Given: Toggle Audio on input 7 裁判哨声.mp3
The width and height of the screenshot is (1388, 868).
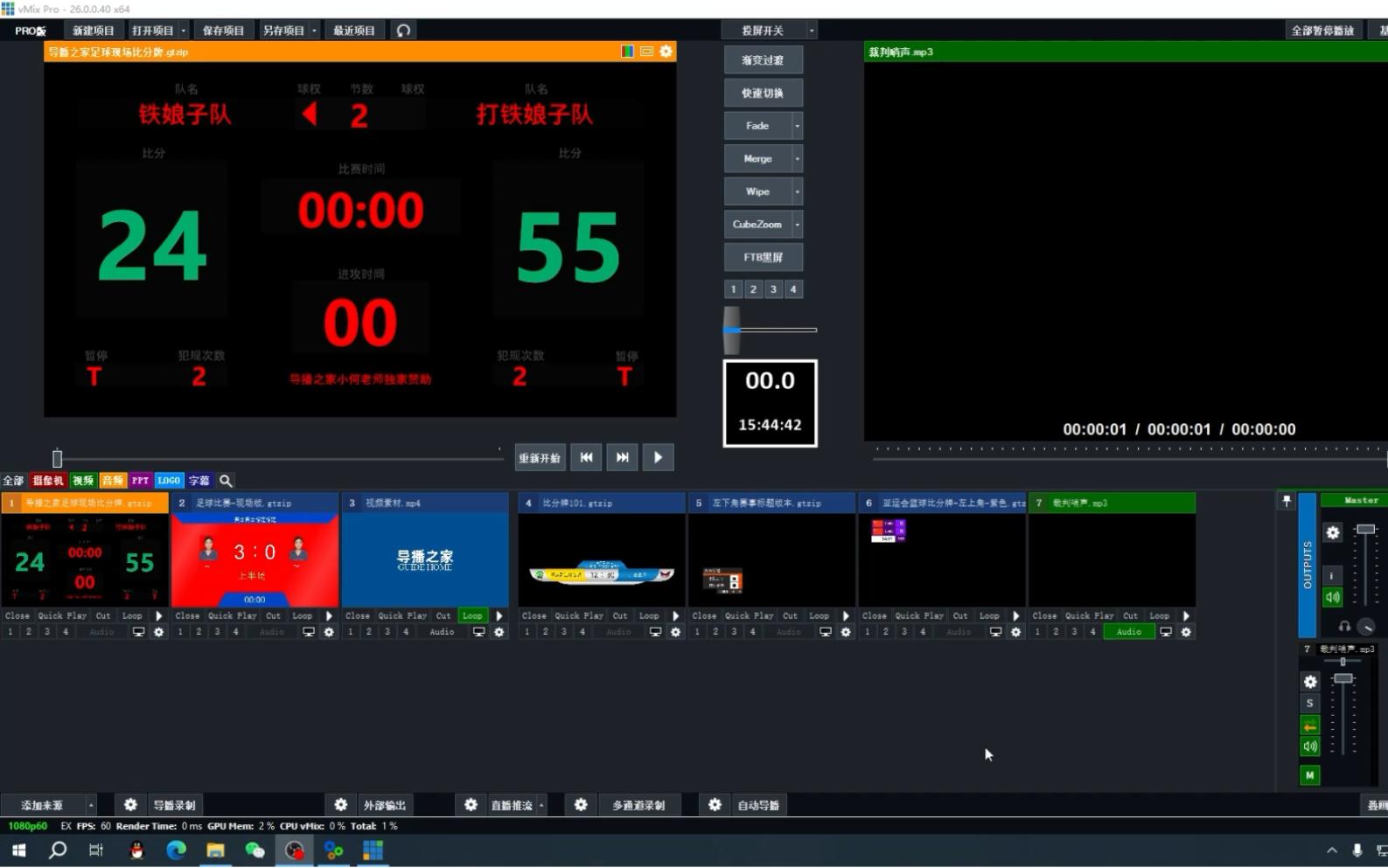Looking at the screenshot, I should [1129, 632].
